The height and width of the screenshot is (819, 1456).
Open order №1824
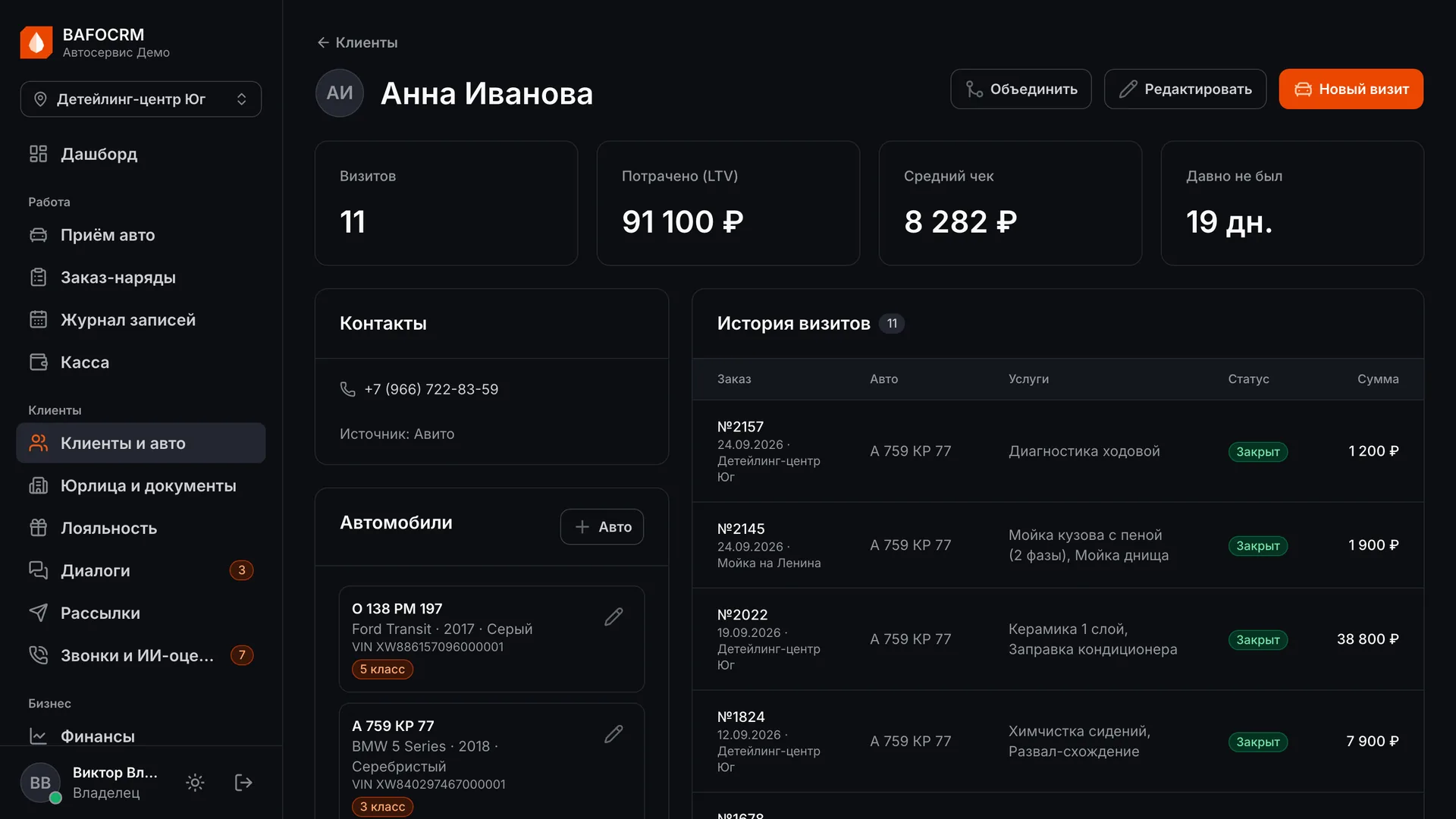(x=1058, y=741)
